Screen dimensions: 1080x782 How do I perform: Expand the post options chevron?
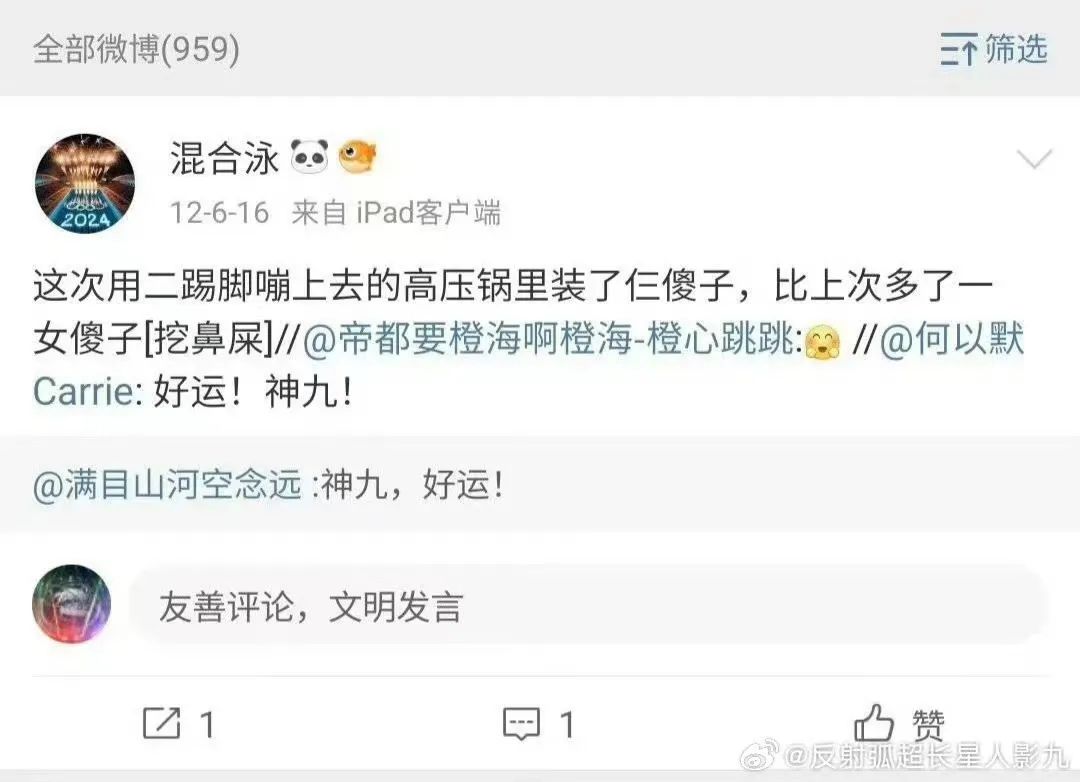click(1035, 159)
